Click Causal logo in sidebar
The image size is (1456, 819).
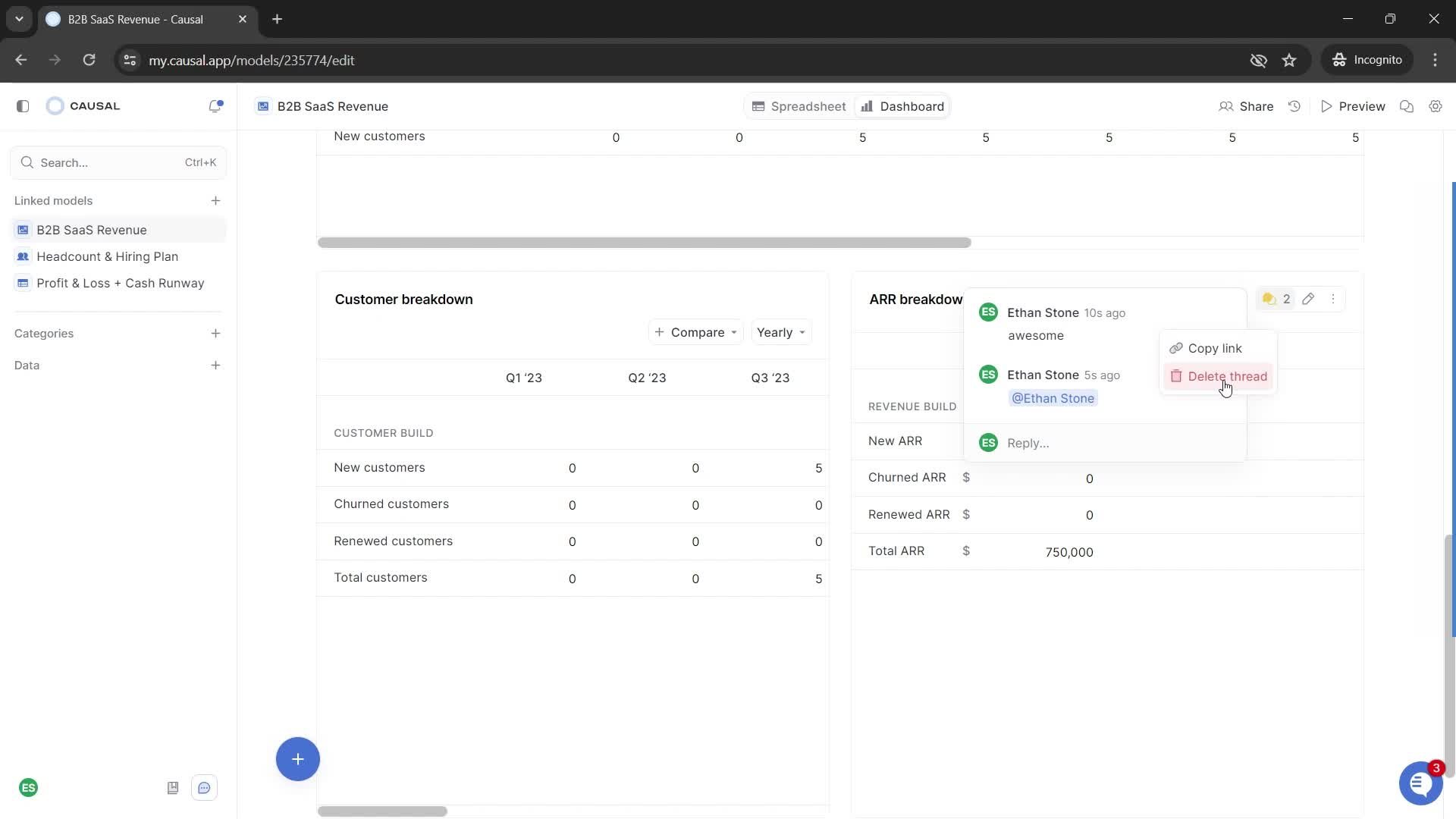tap(83, 106)
